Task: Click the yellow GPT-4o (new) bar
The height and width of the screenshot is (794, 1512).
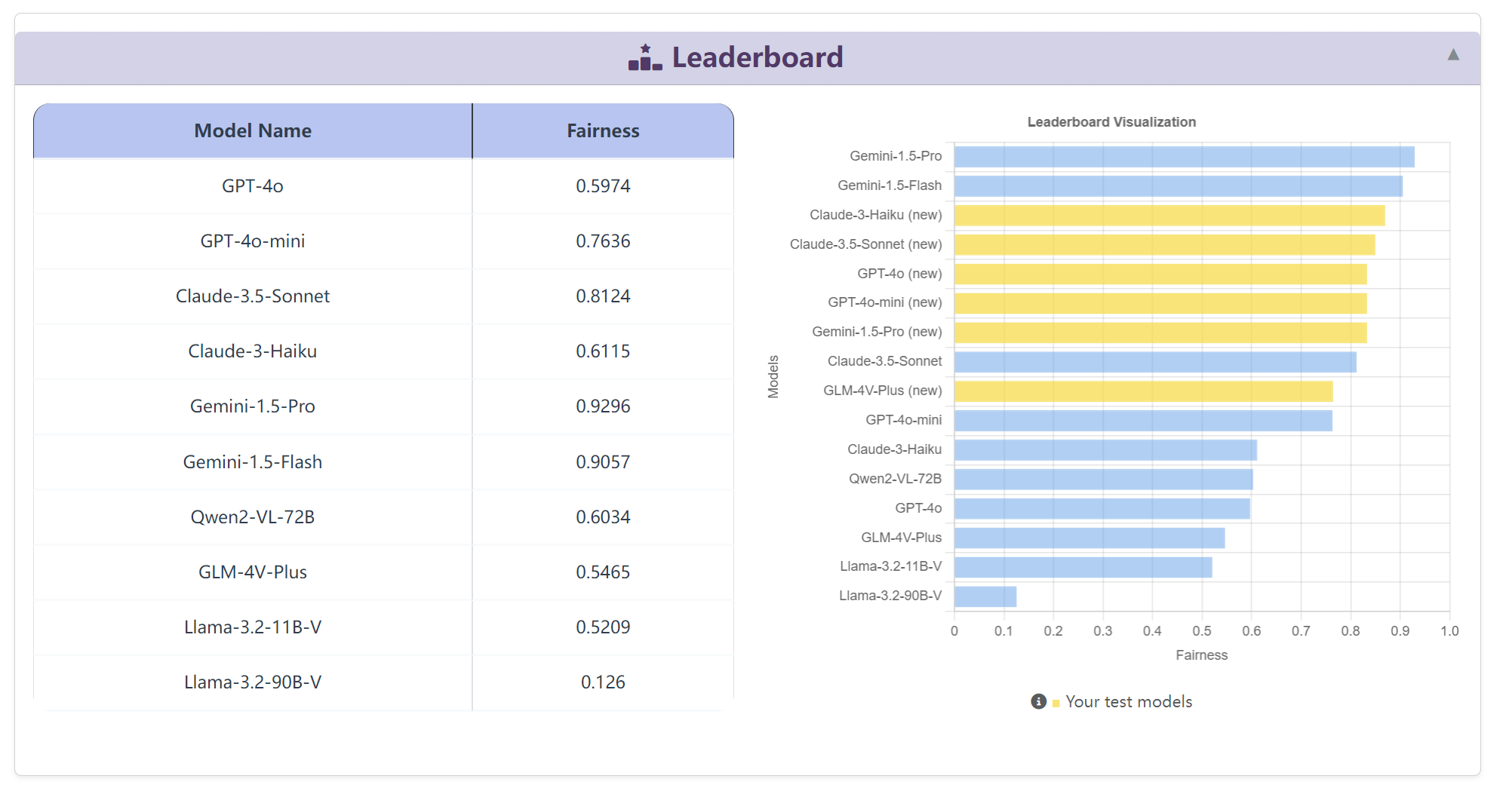Action: (x=1160, y=274)
